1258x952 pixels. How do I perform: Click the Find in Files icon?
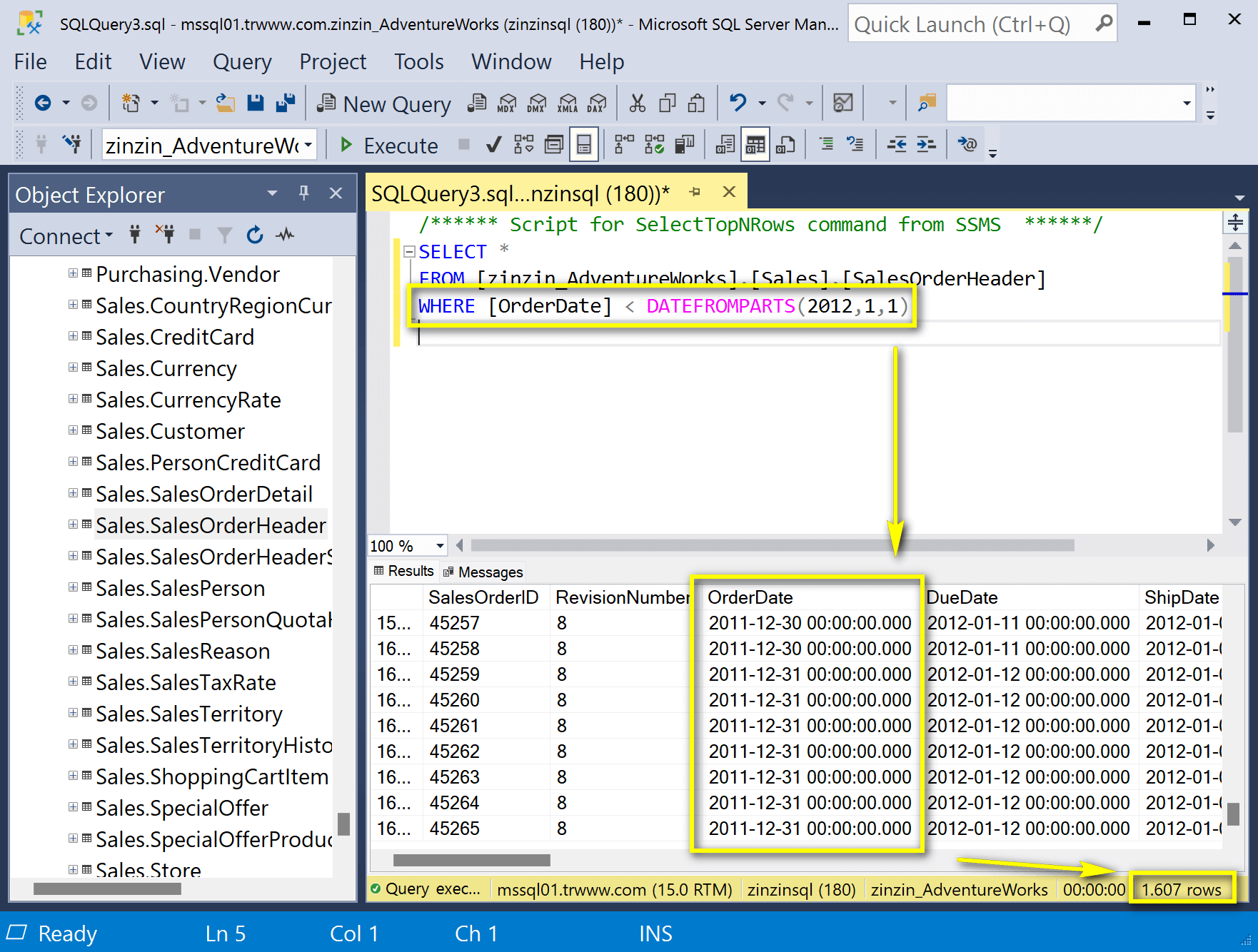(927, 103)
